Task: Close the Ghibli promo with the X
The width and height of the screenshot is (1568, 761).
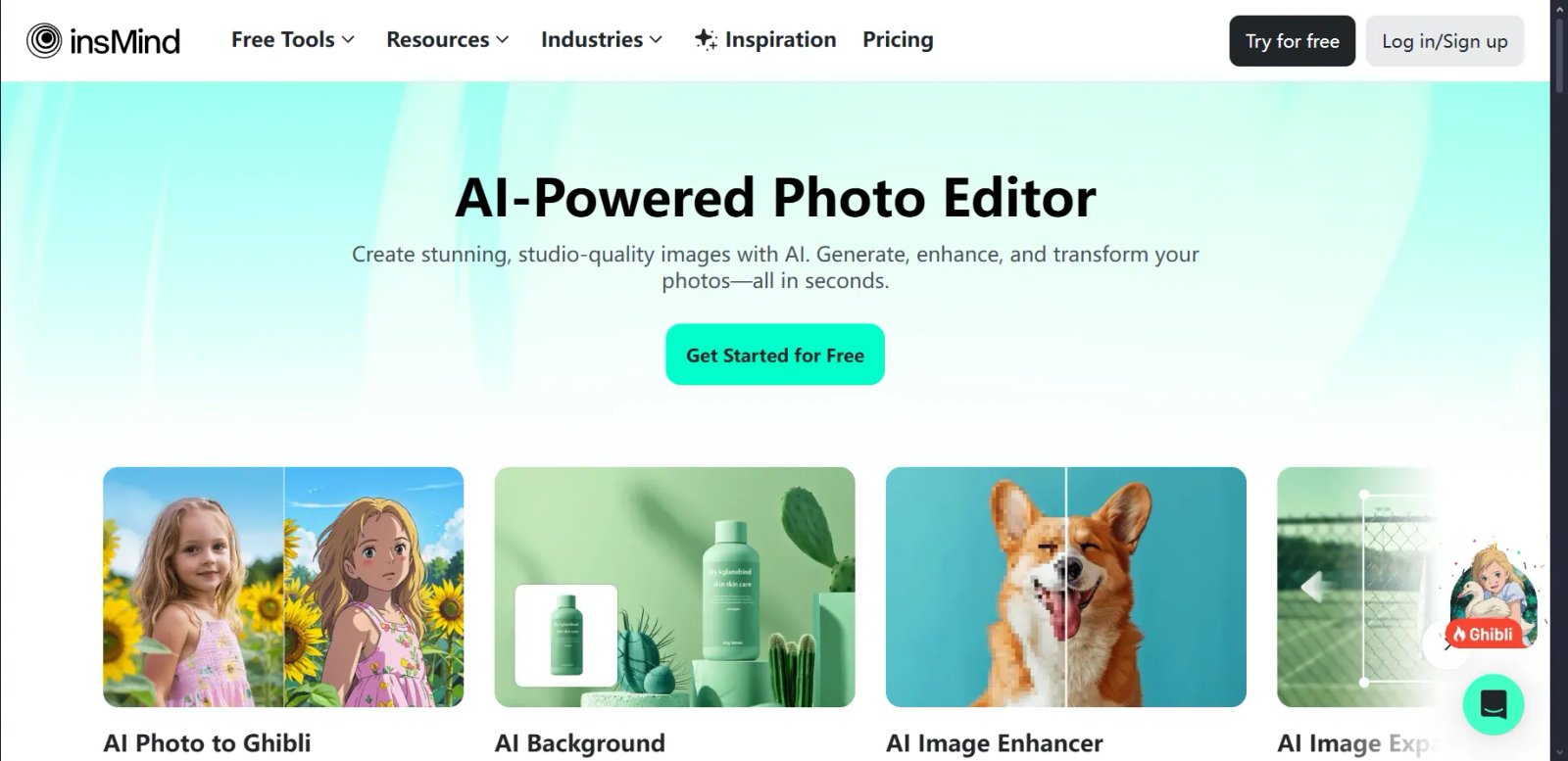Action: (x=1447, y=643)
